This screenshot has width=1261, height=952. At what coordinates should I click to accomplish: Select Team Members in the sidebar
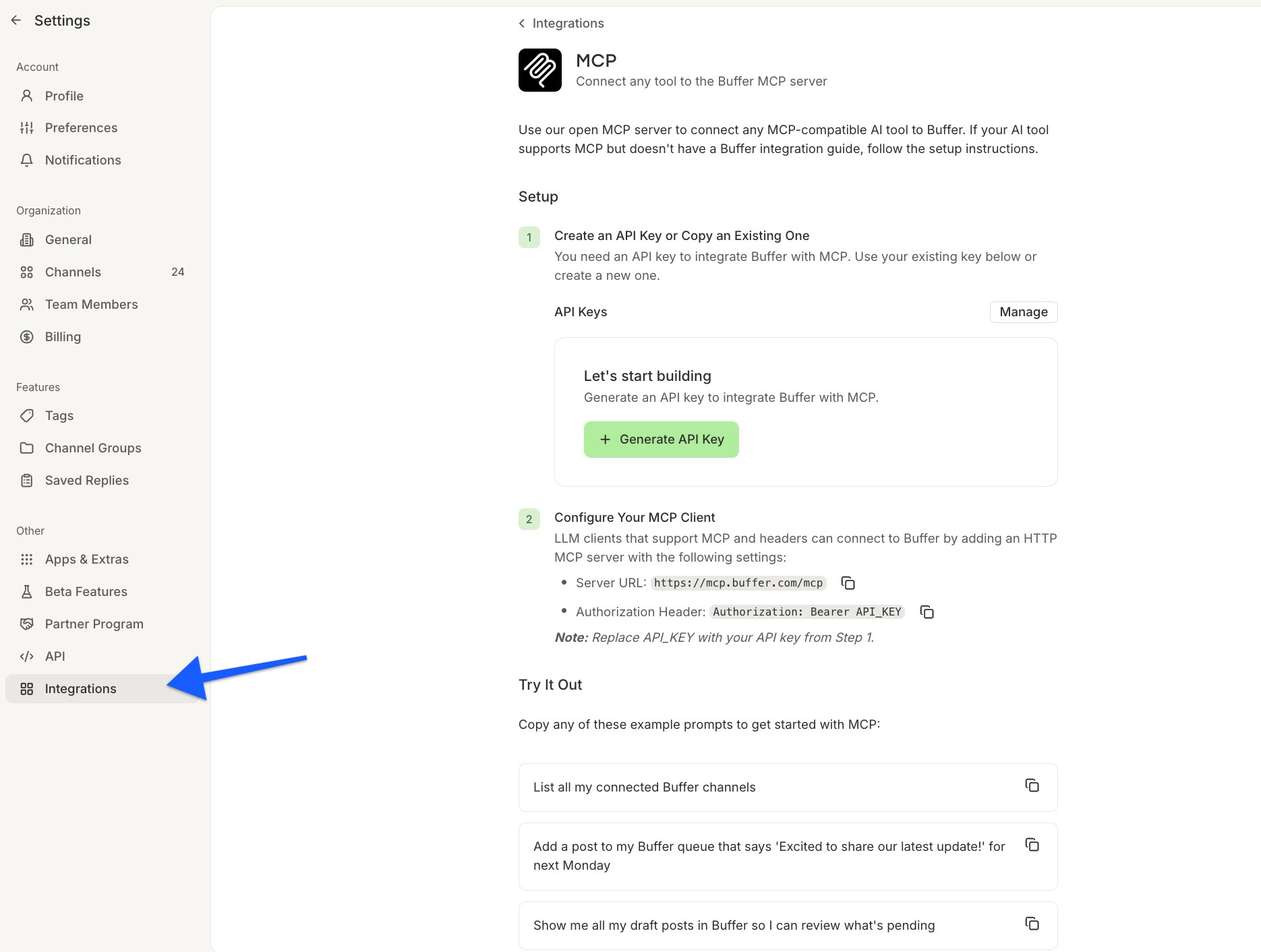92,304
